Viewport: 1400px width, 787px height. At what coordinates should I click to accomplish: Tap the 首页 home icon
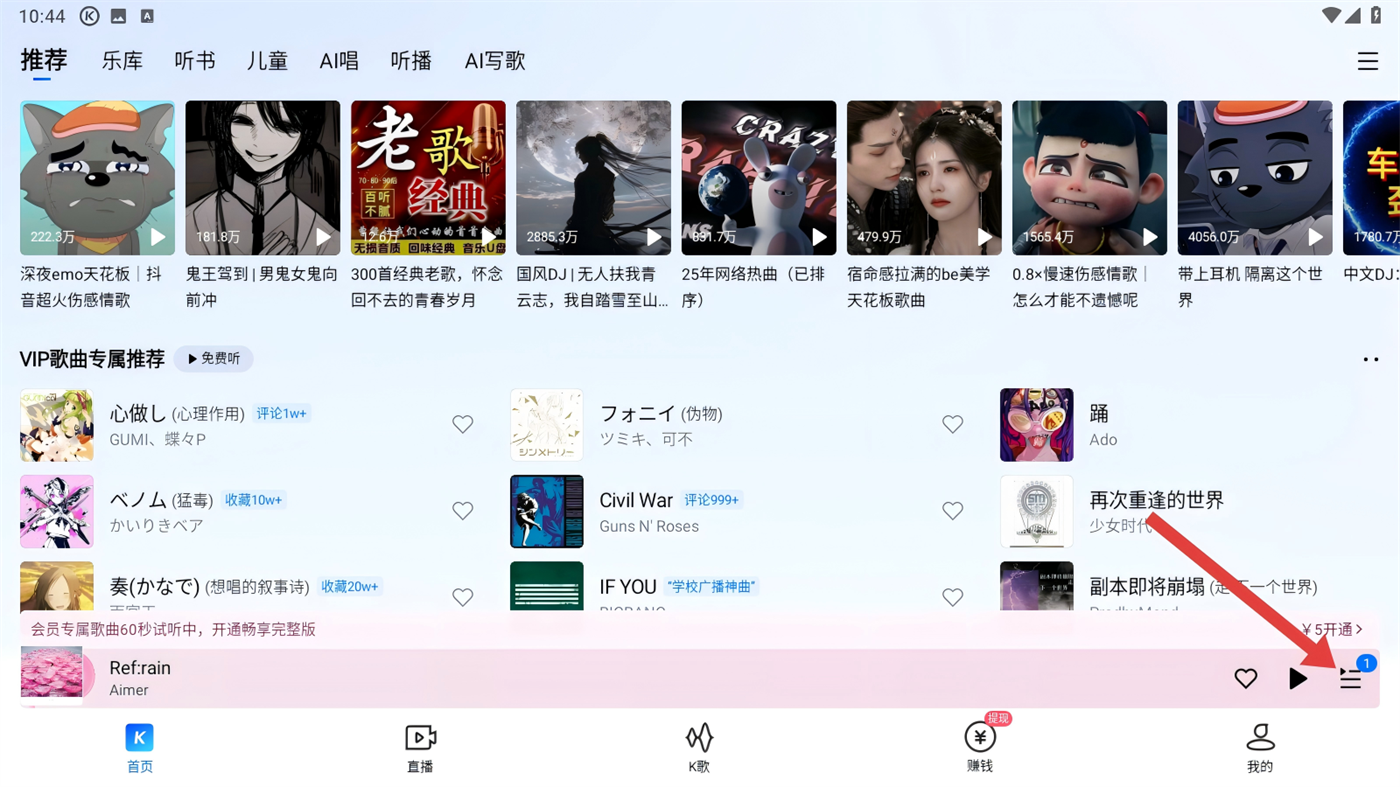point(140,738)
